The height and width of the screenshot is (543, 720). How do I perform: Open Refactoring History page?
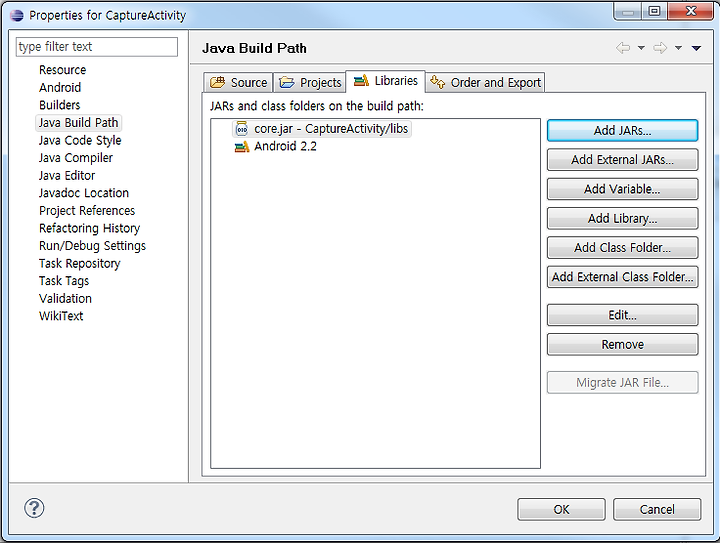(89, 228)
